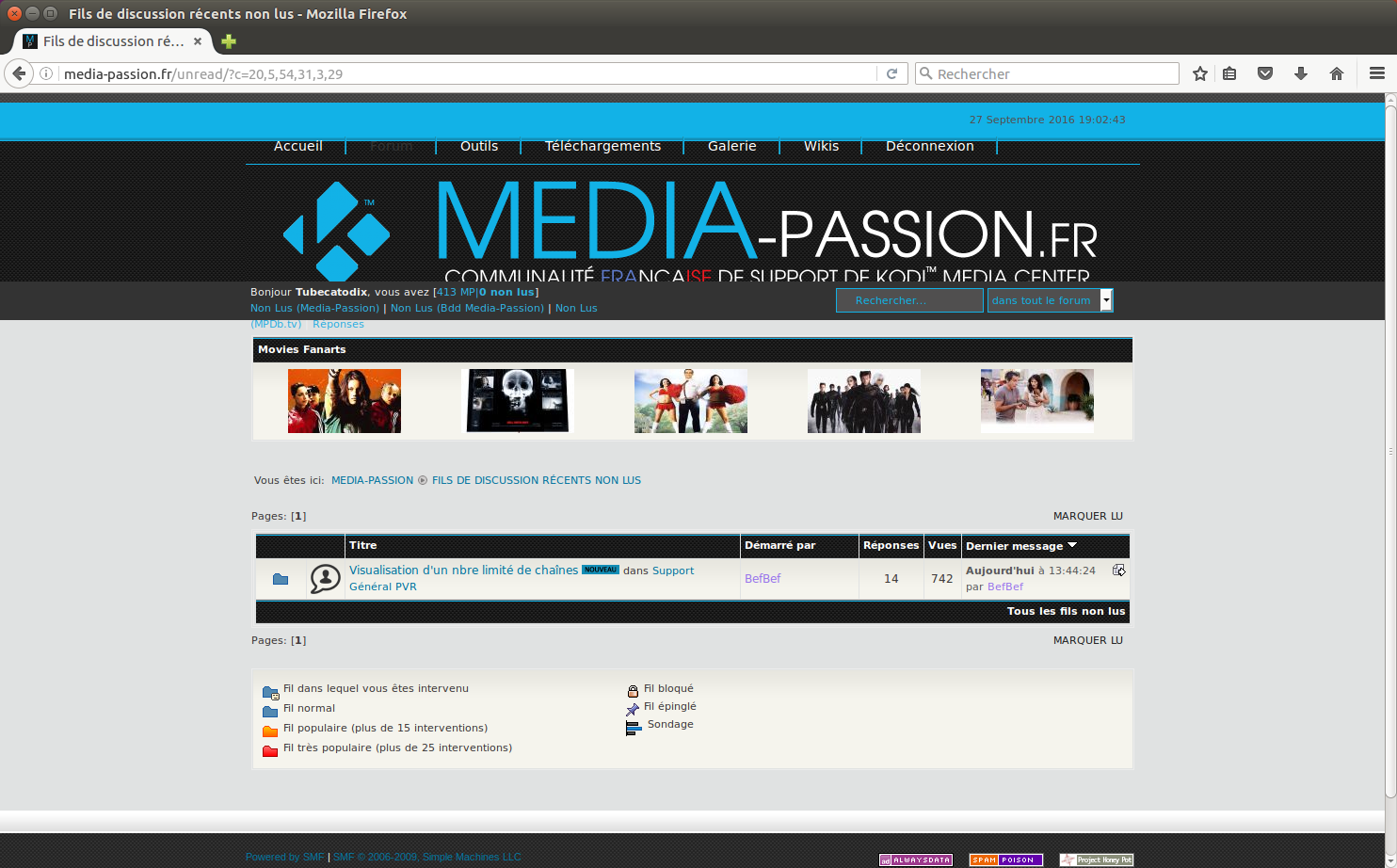Sort by Dernier message column arrow
Viewport: 1397px width, 868px height.
coord(1072,545)
